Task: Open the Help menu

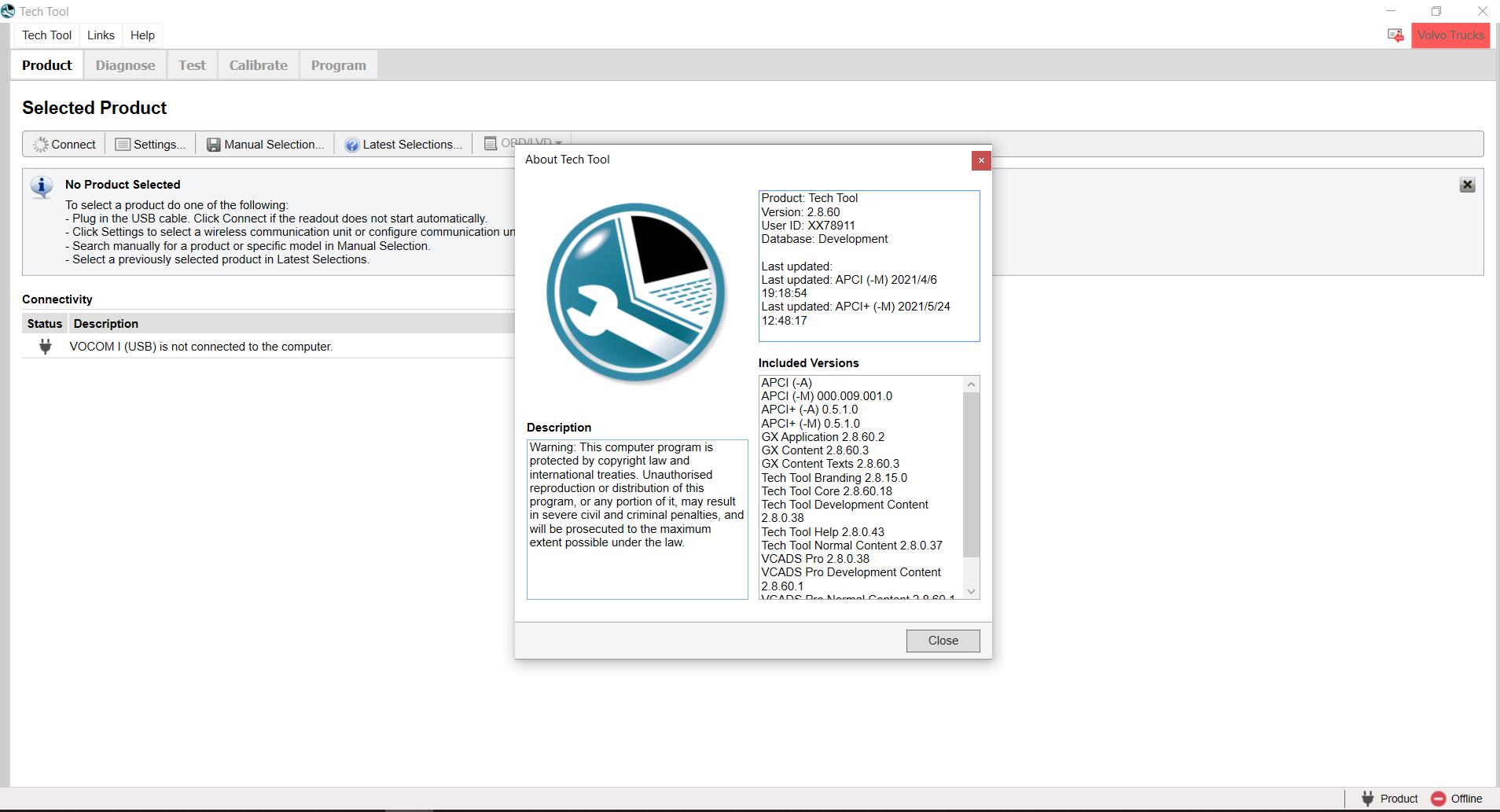Action: pos(142,35)
